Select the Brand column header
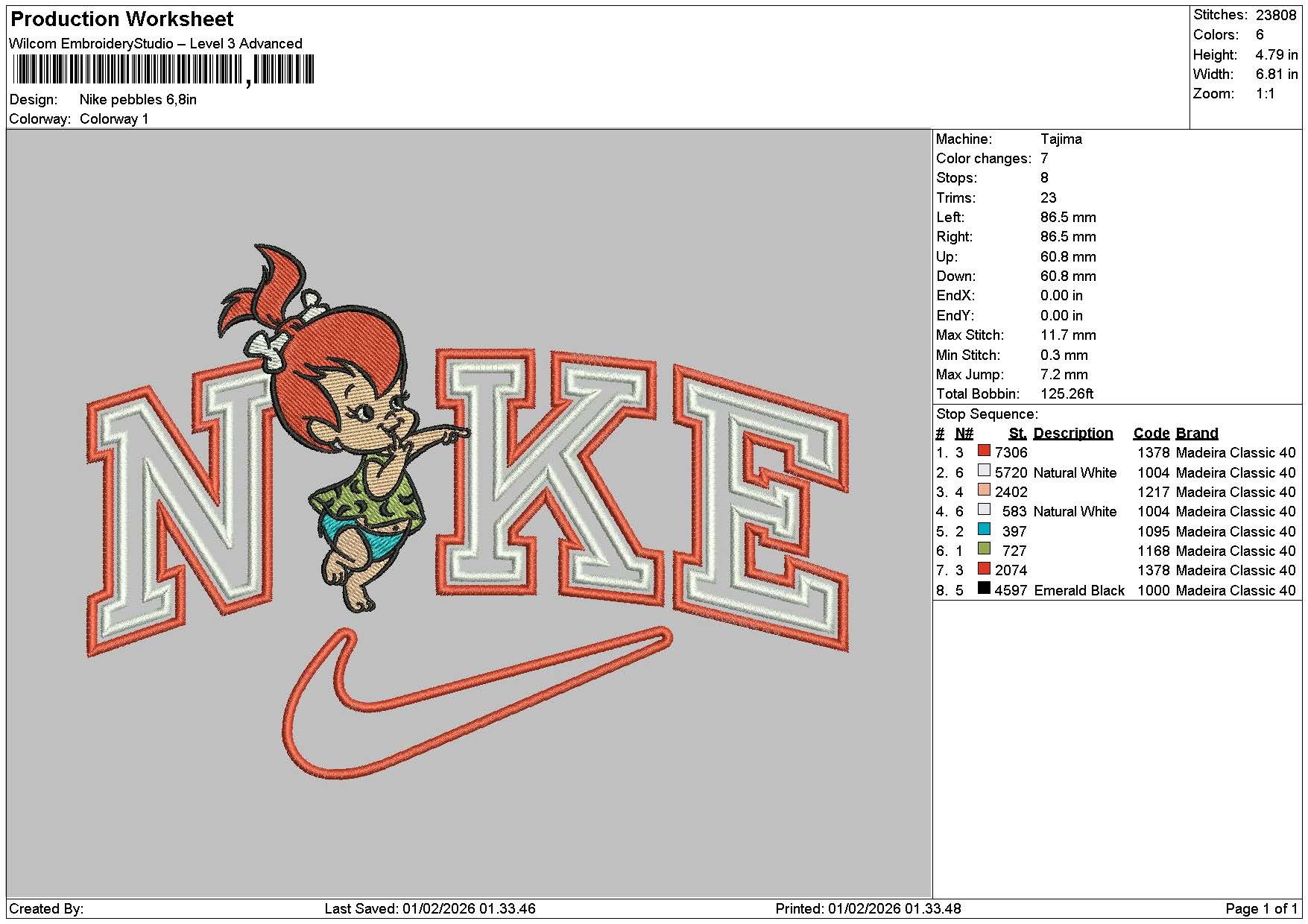 click(x=1197, y=434)
